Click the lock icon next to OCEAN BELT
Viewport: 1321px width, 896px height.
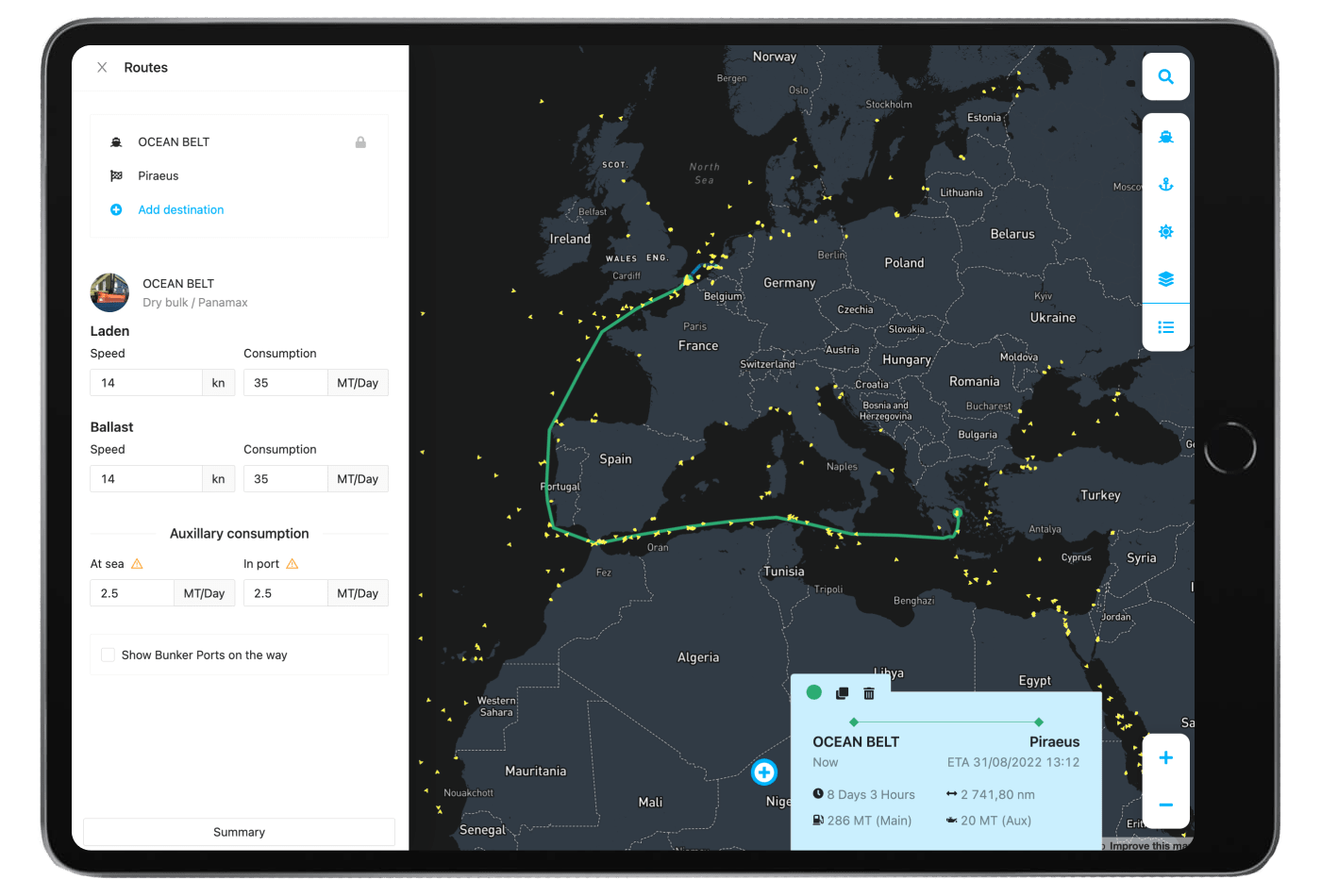tap(360, 142)
